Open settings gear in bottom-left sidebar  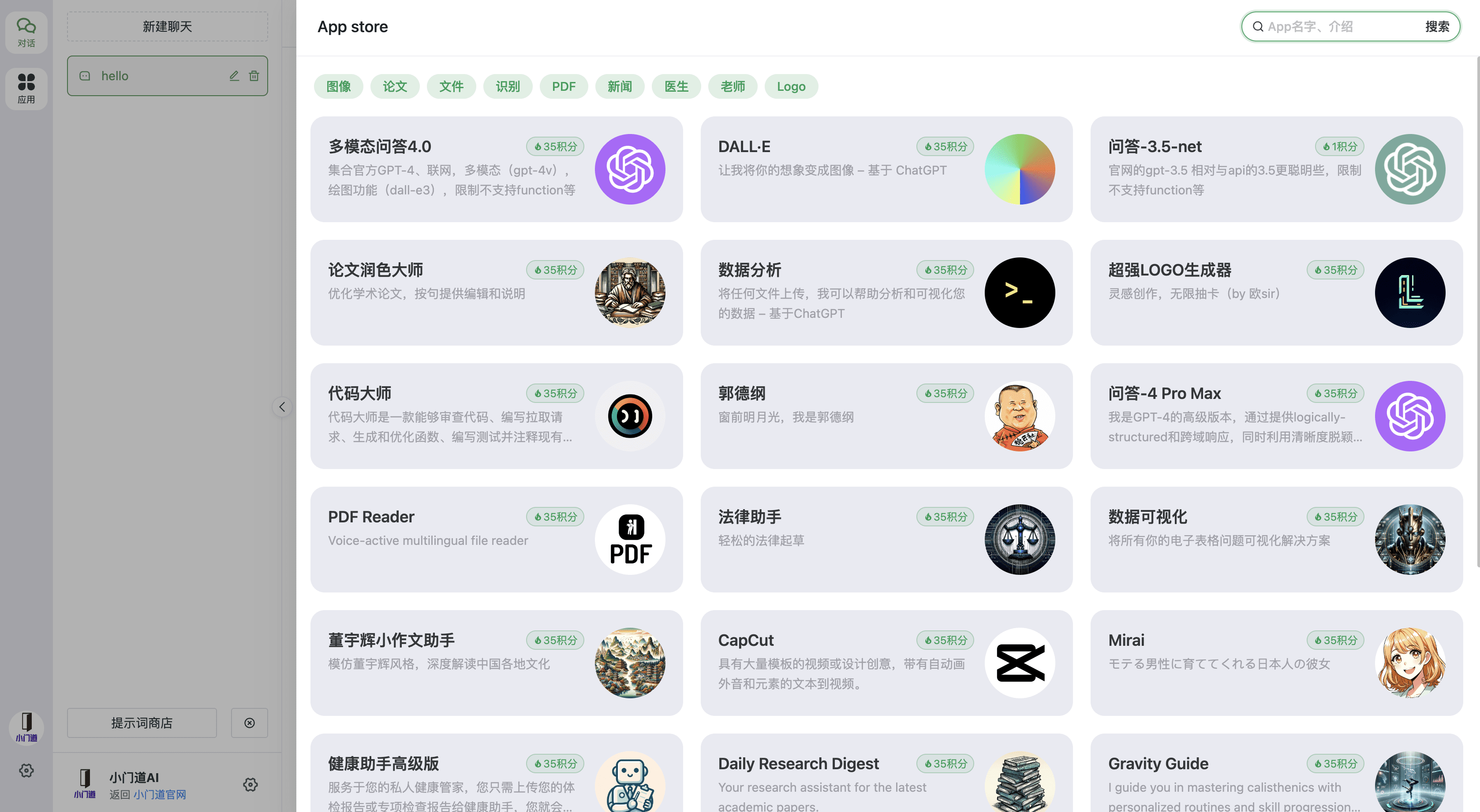tap(26, 770)
